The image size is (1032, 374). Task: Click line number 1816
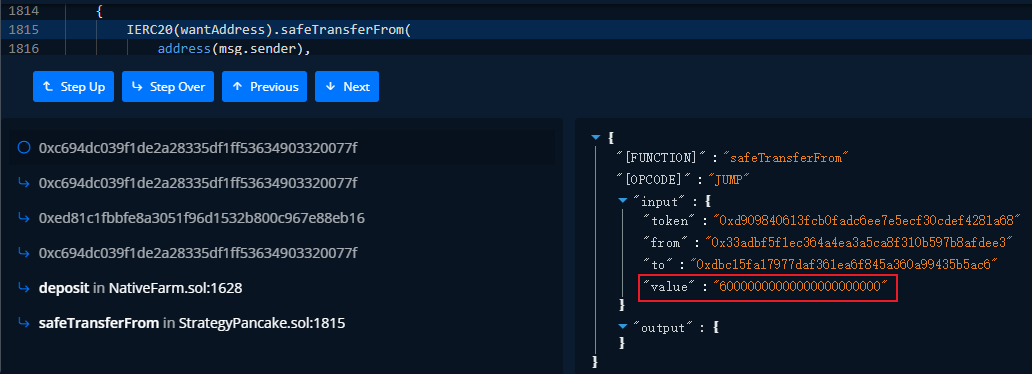[24, 49]
